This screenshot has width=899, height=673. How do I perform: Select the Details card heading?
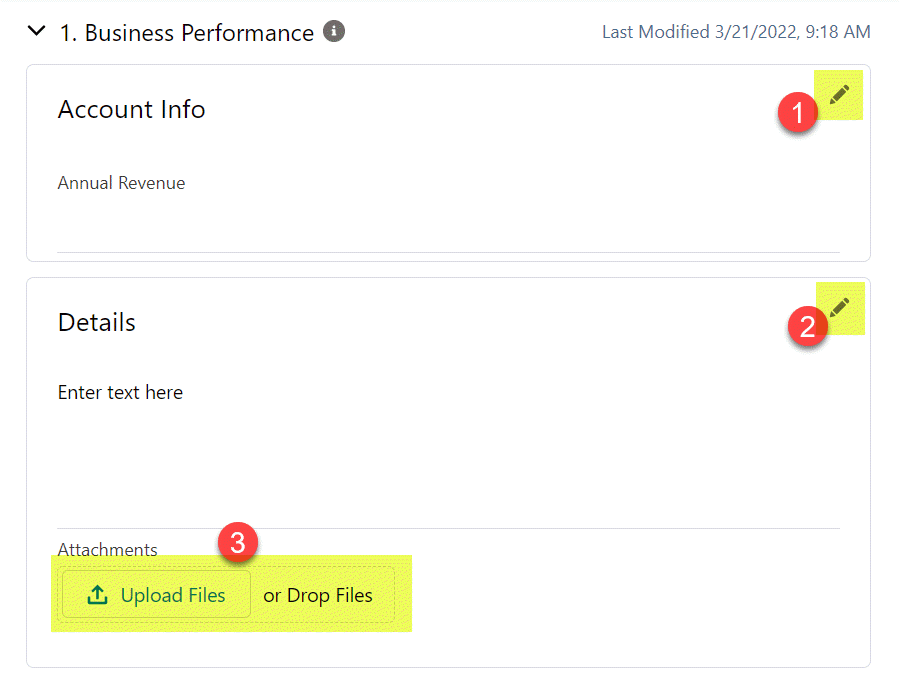point(97,322)
